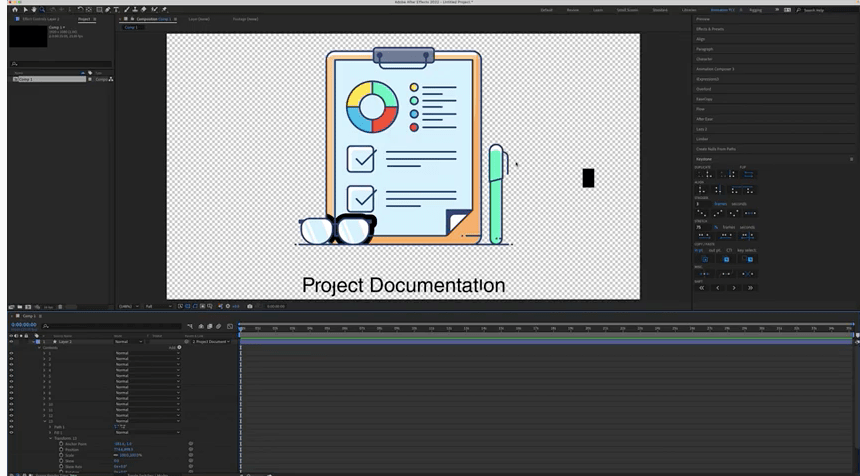Select Keystone stagger 'frames' option
Viewport: 860px width, 476px height.
tap(720, 203)
